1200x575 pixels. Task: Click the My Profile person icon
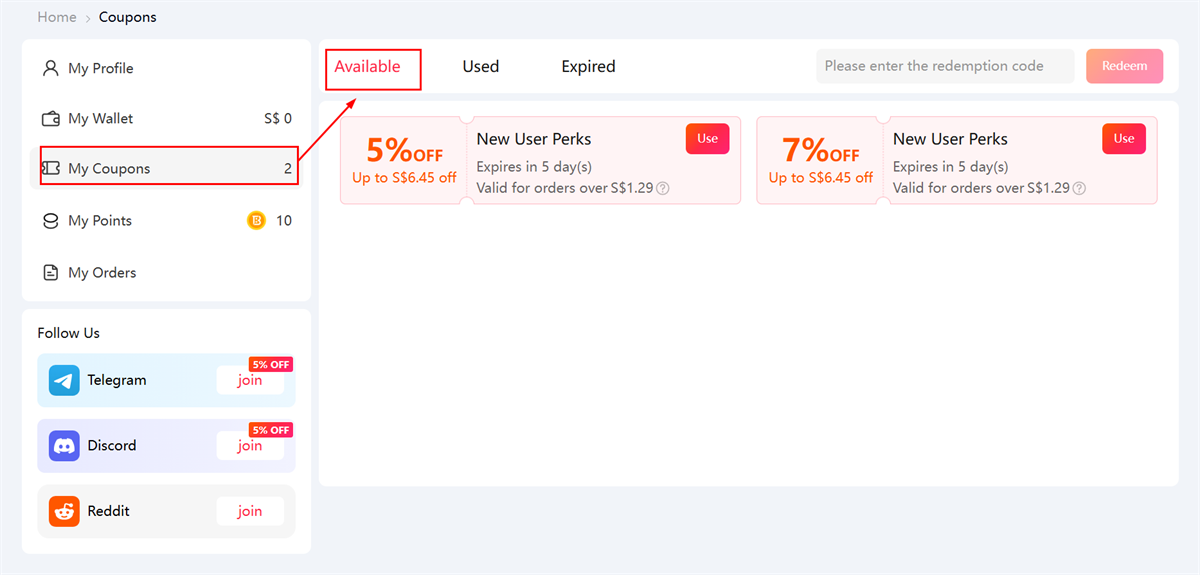click(50, 68)
